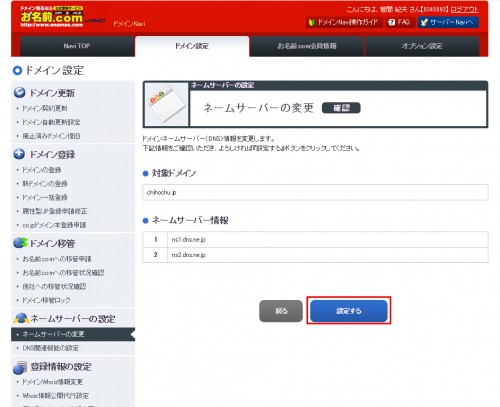Screen dimensions: 500x407
Task: Click the ドメイン更新 section icon
Action: pos(19,92)
